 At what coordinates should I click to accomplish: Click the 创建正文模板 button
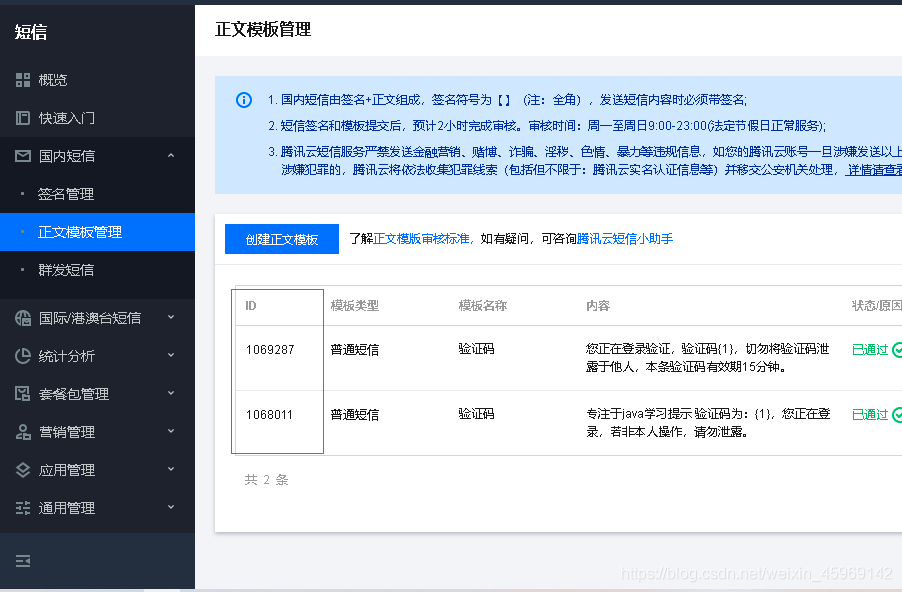tap(281, 239)
